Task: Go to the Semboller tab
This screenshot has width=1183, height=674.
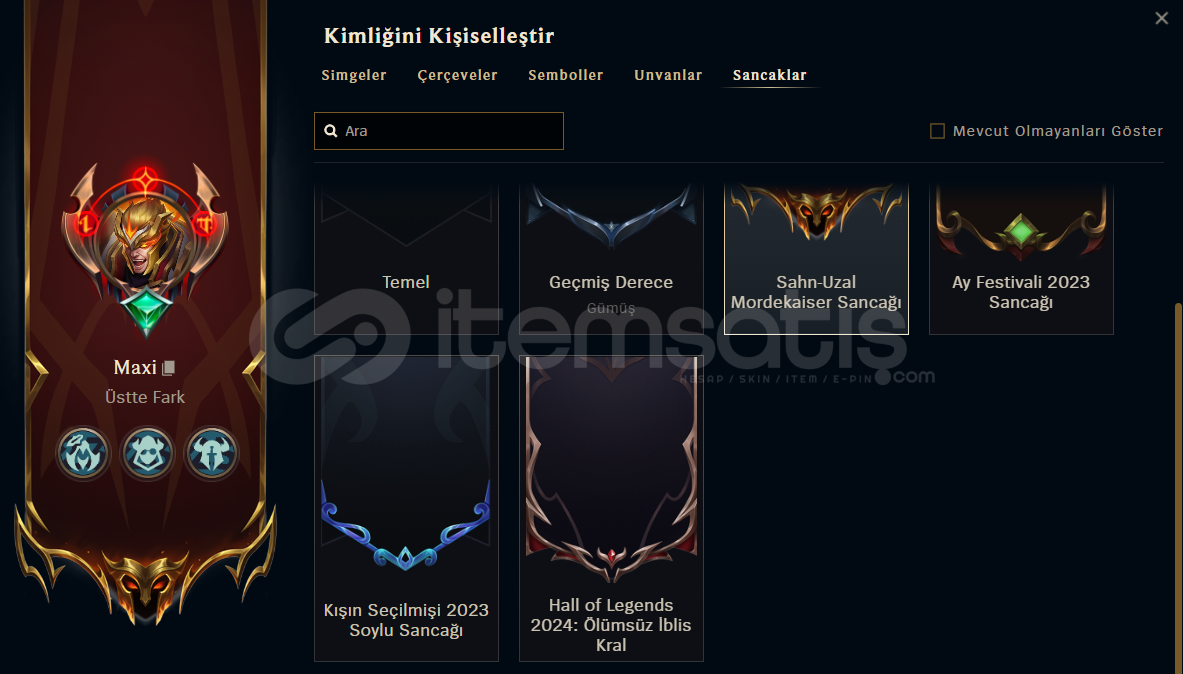Action: 566,75
